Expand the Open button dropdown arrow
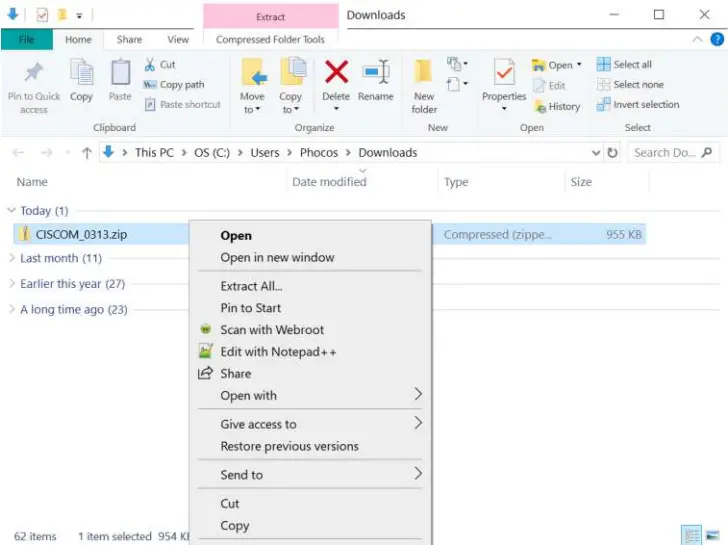 pyautogui.click(x=579, y=64)
